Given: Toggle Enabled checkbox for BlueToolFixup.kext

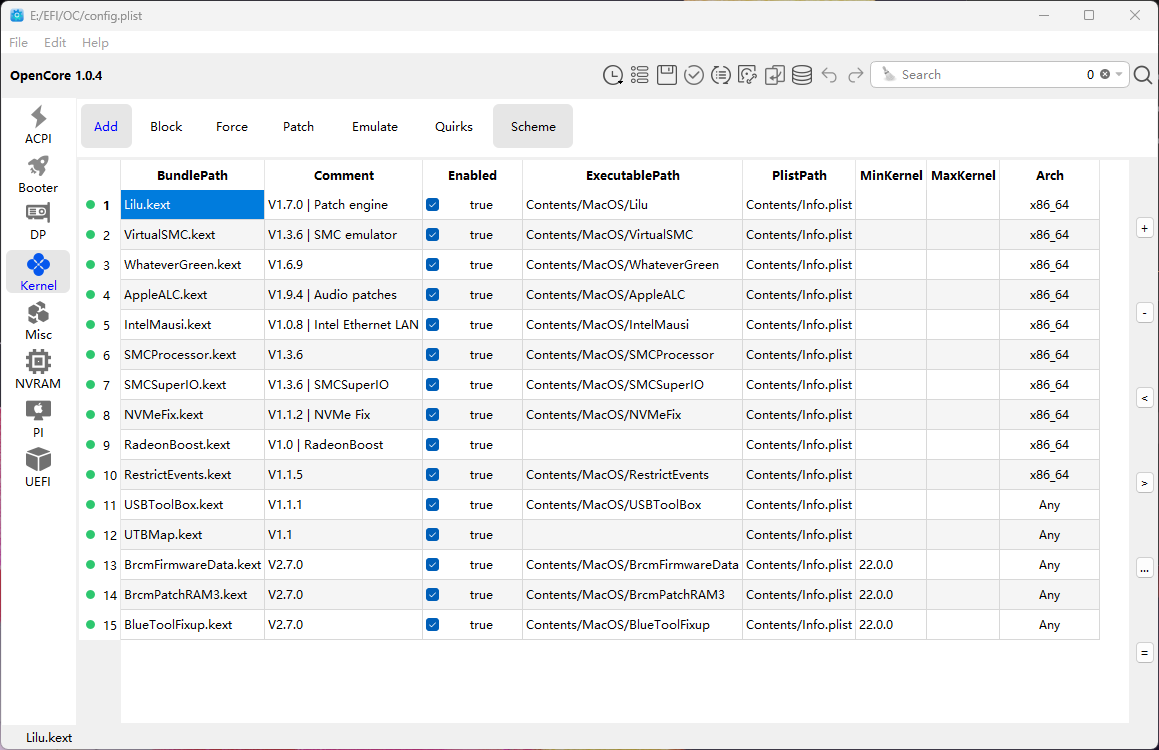Looking at the screenshot, I should point(432,625).
